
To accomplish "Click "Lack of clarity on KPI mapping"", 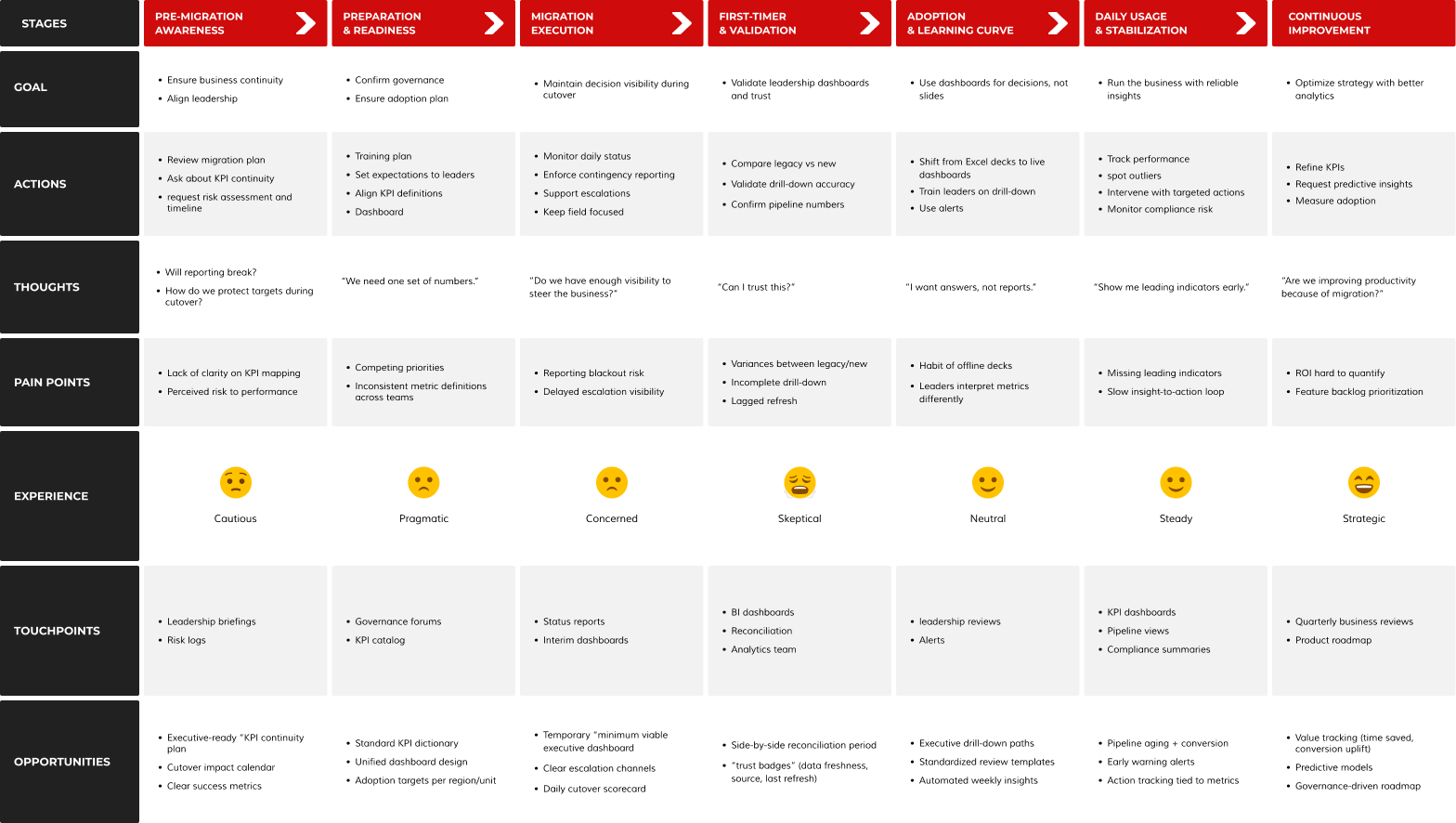I will (234, 372).
